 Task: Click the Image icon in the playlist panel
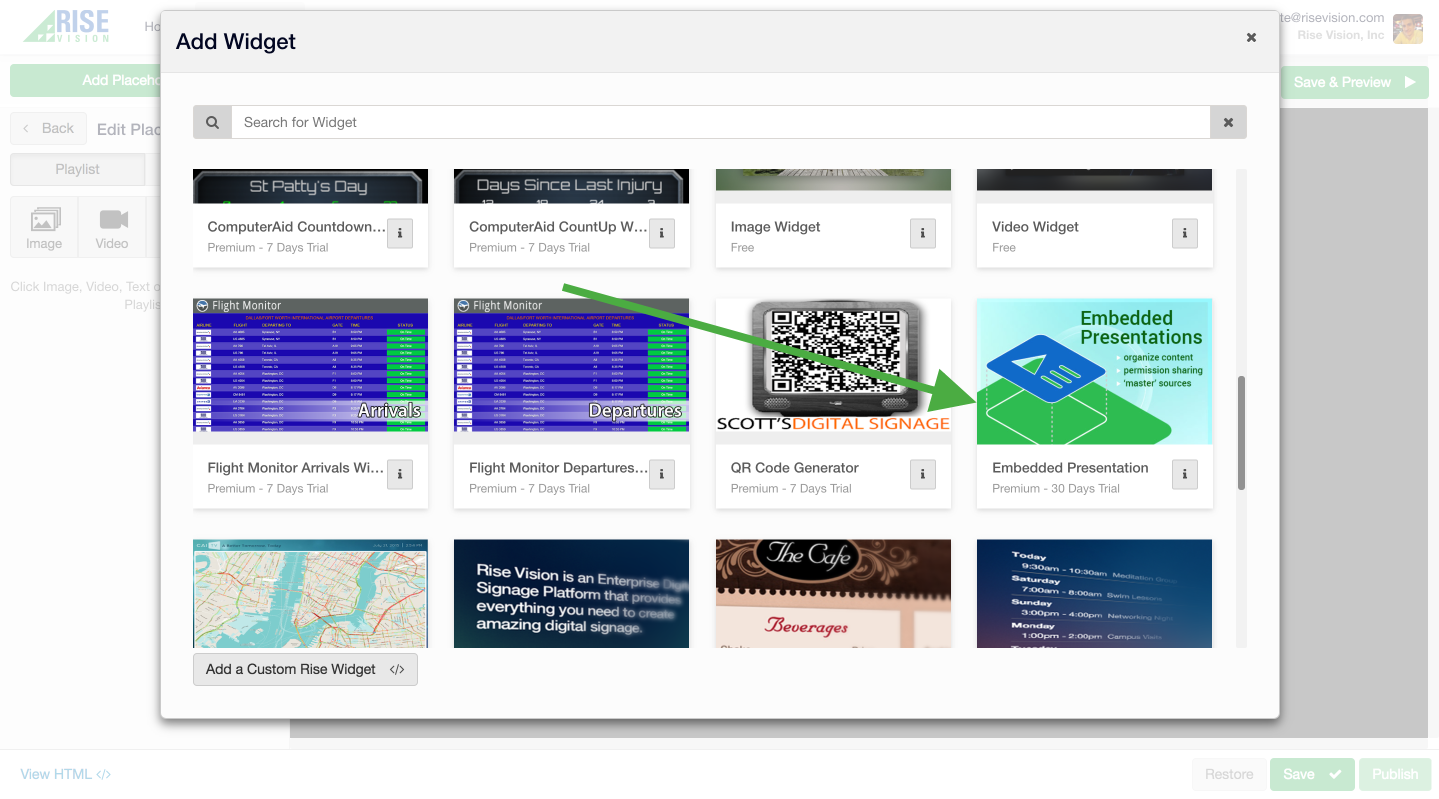coord(44,228)
